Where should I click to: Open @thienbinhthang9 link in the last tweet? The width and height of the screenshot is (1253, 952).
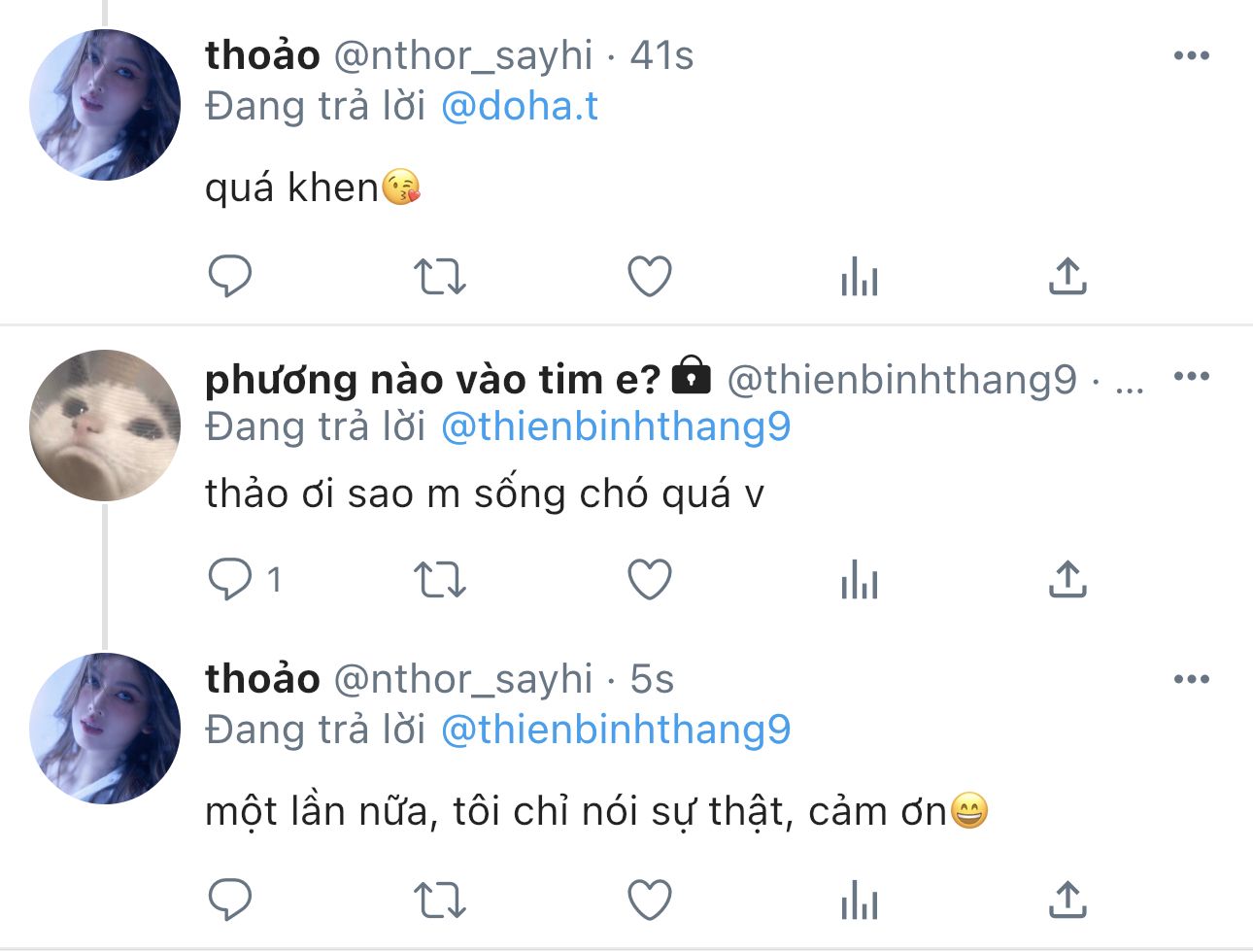[616, 730]
